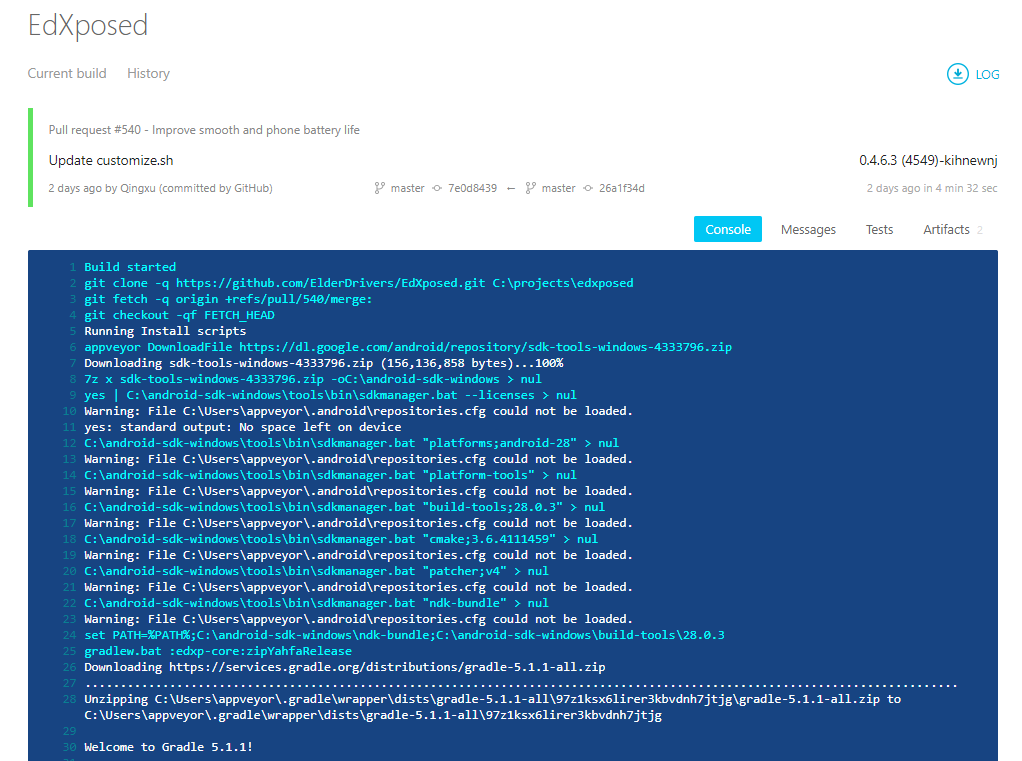Viewport: 1022px width, 761px height.
Task: Select the Current build view
Action: [67, 74]
